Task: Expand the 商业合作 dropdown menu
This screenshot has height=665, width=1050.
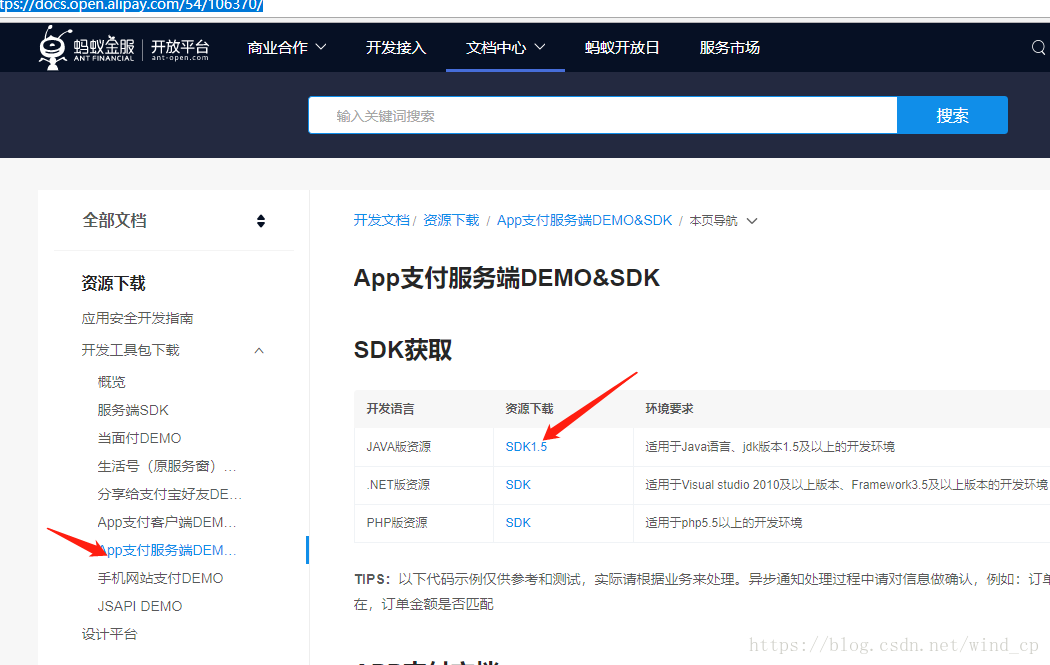Action: coord(287,48)
